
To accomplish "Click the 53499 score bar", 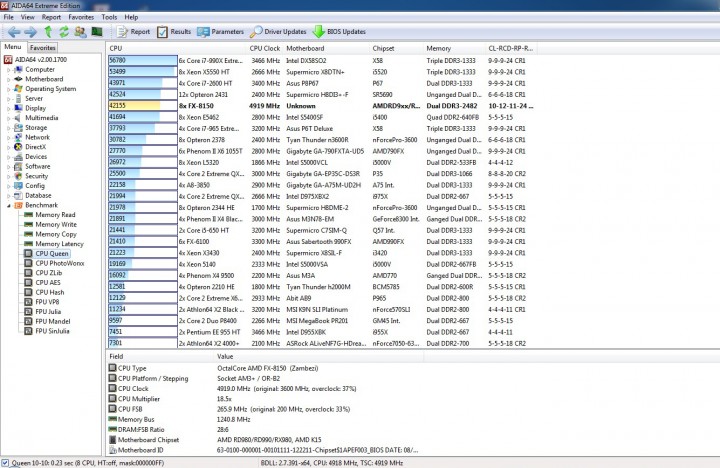I will [x=143, y=72].
